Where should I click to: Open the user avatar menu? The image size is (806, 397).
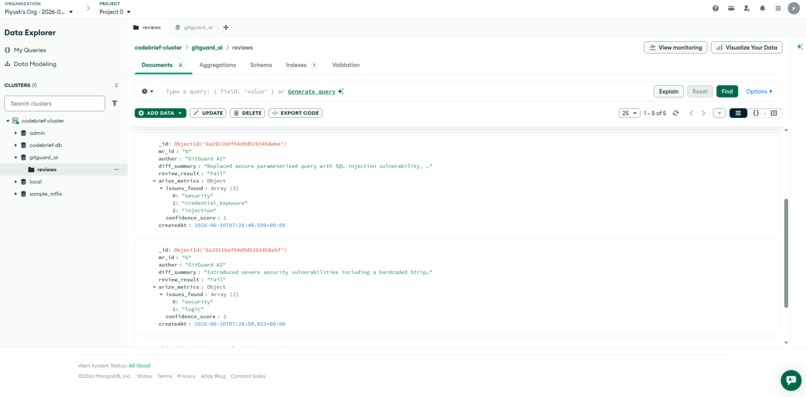pos(794,8)
